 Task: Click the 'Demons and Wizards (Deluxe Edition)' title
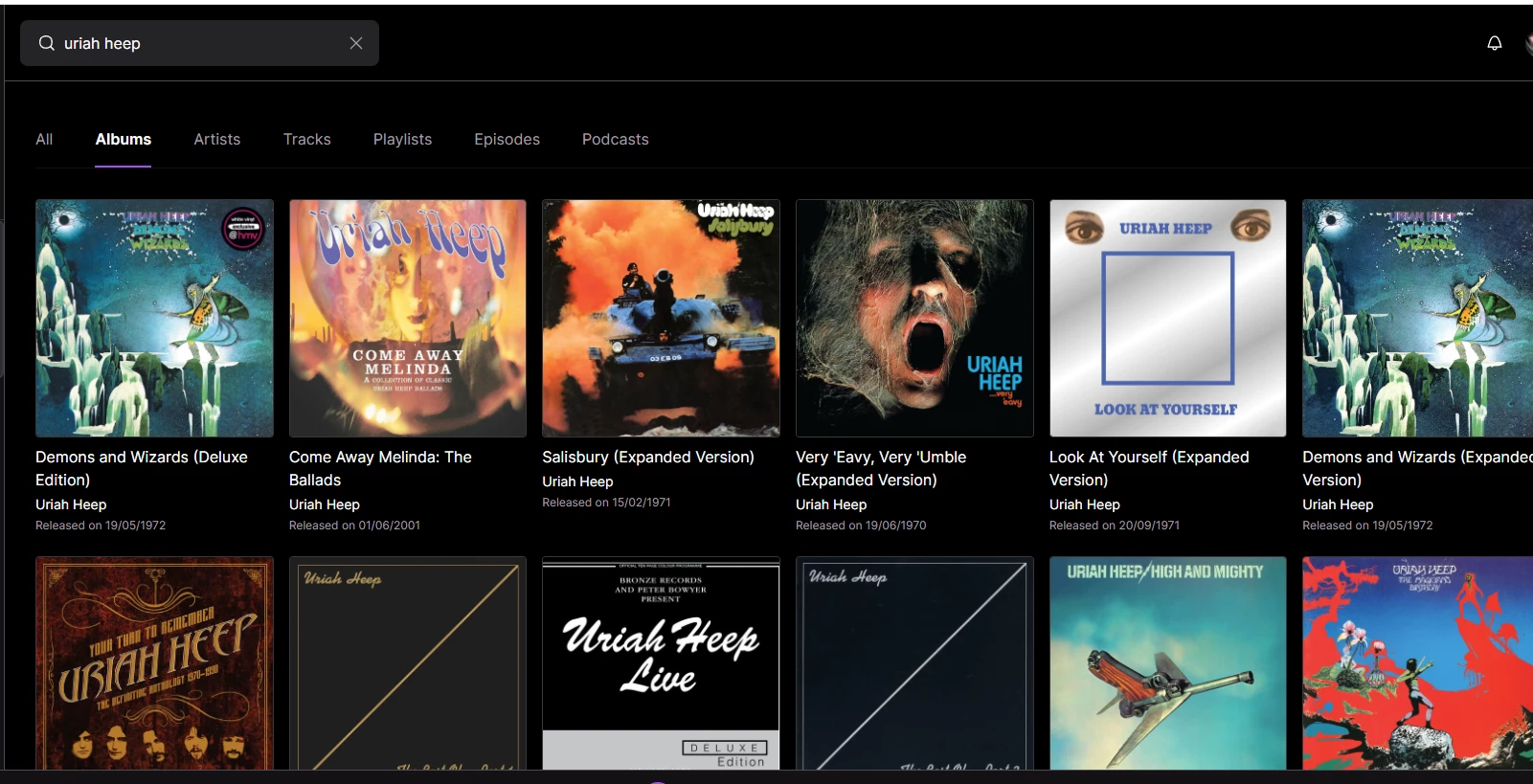tap(142, 468)
